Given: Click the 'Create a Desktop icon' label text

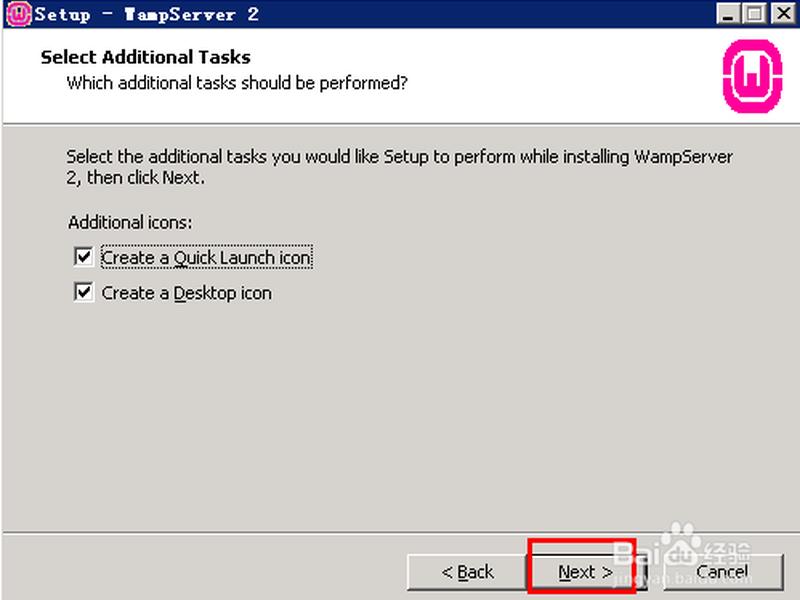Looking at the screenshot, I should [x=186, y=293].
